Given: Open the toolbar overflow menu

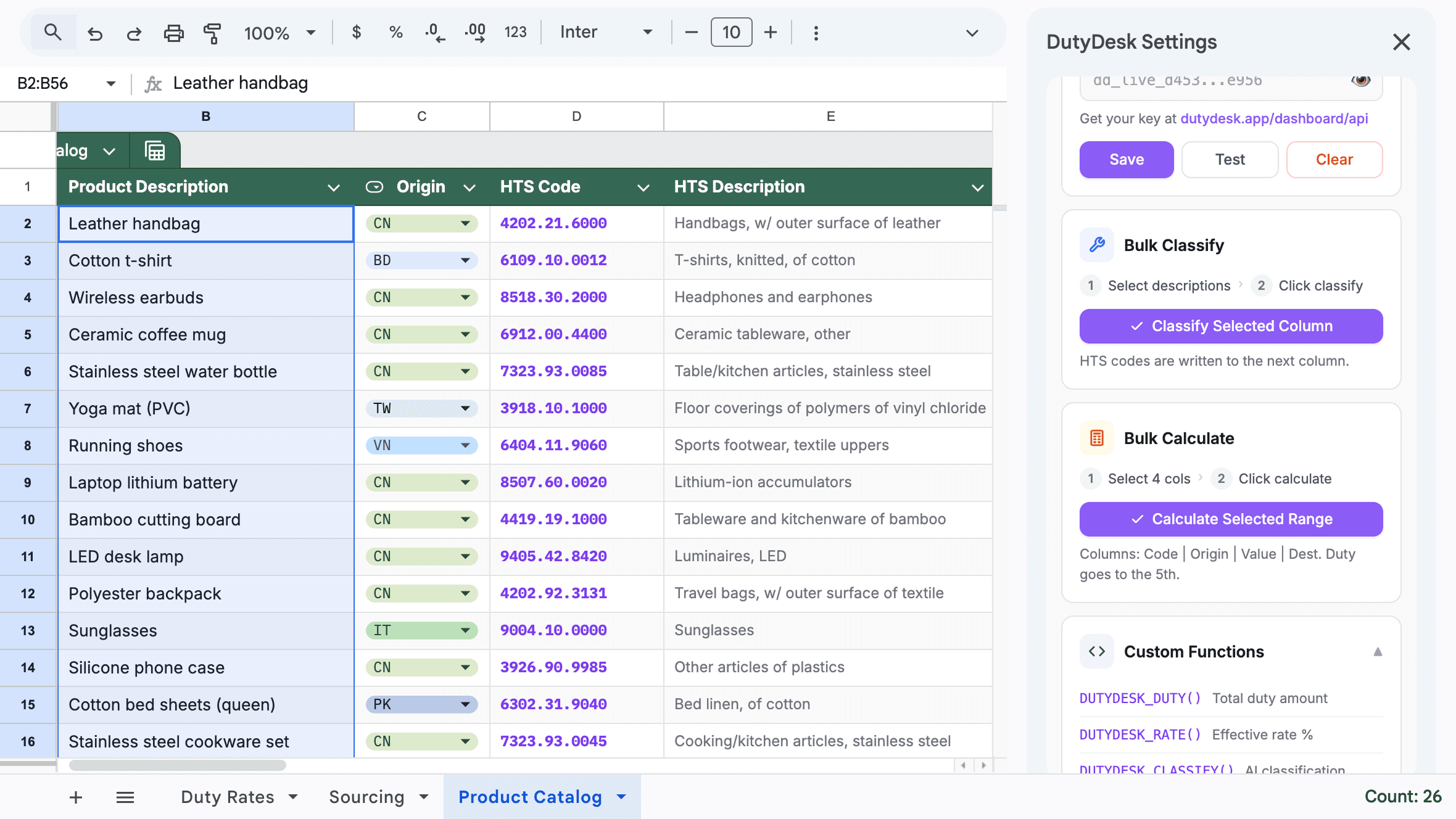Looking at the screenshot, I should tap(816, 32).
